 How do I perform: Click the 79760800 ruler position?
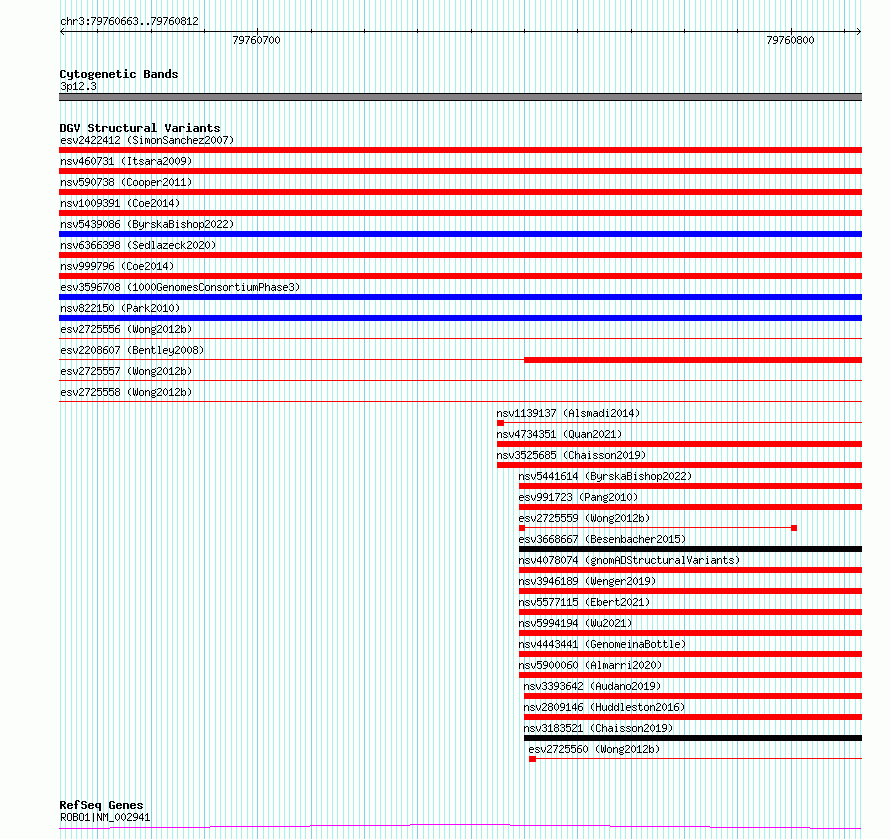[x=790, y=40]
